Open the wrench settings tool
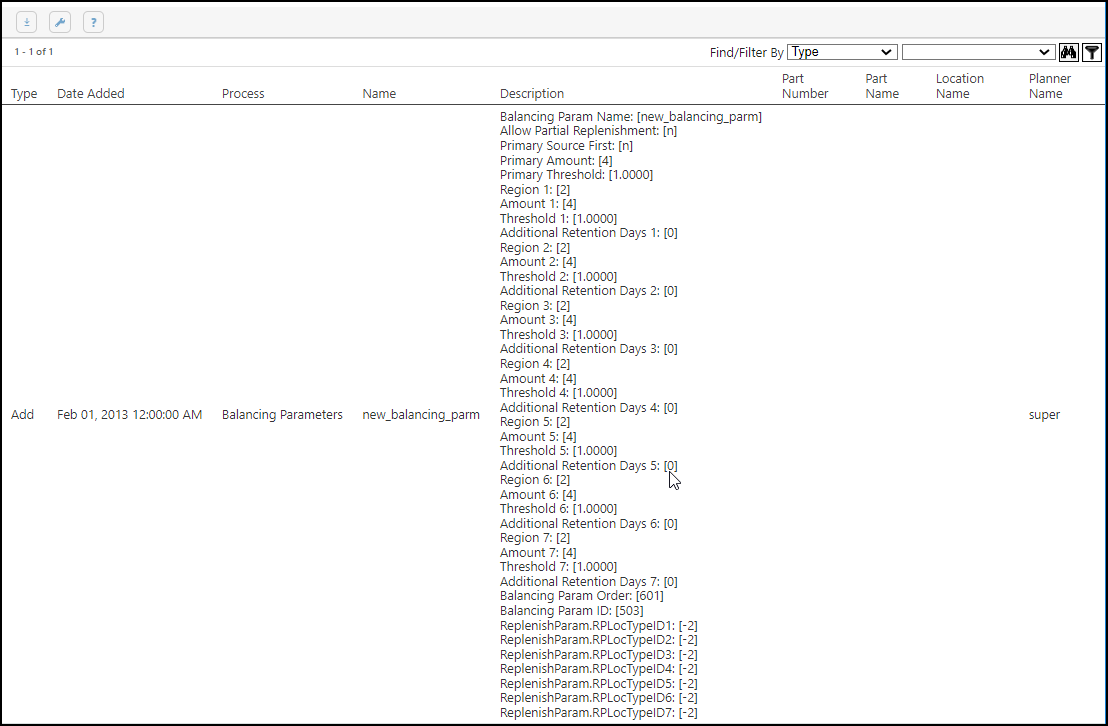The image size is (1108, 726). (60, 22)
